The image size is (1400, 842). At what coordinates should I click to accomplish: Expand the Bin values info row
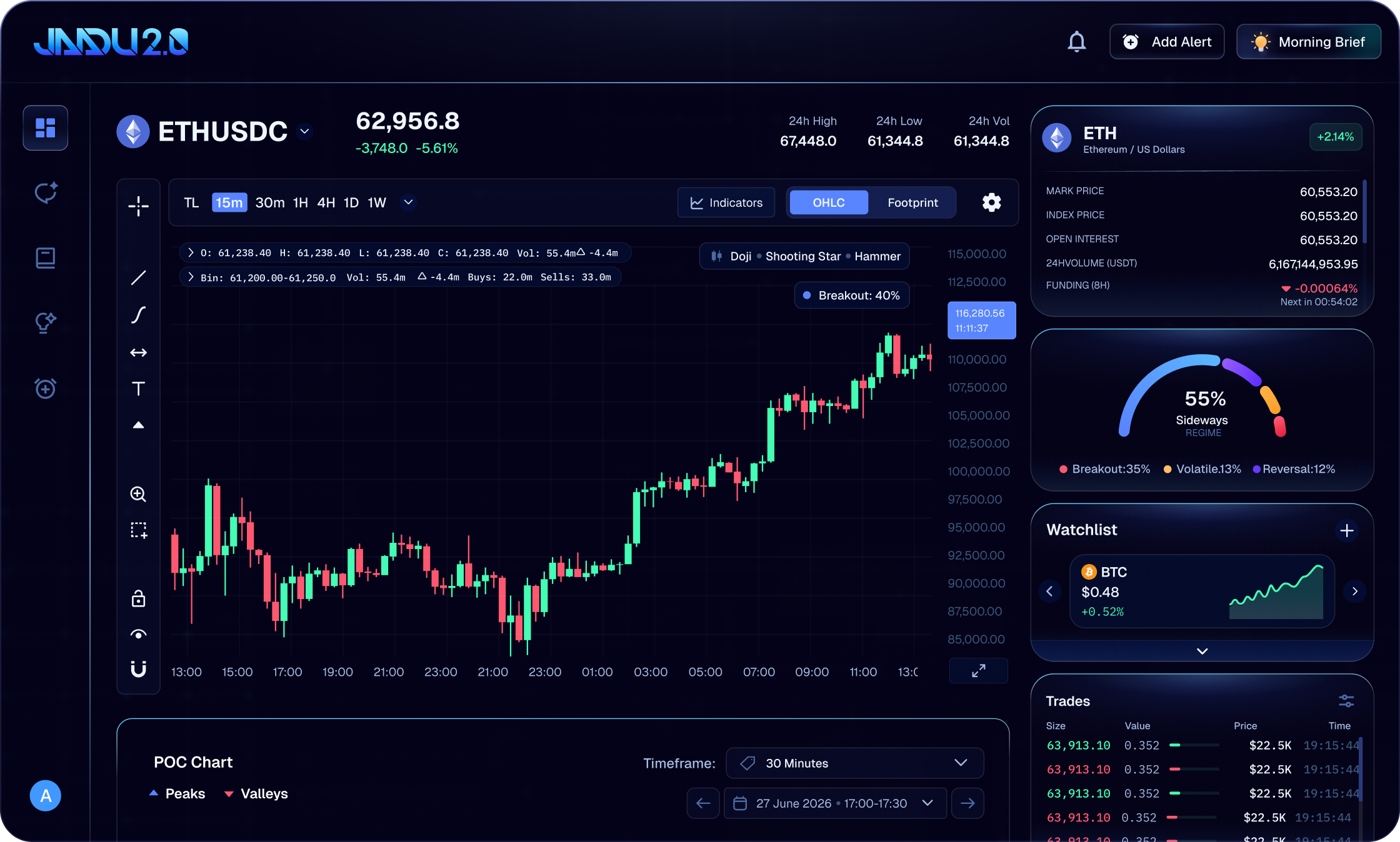pyautogui.click(x=191, y=277)
